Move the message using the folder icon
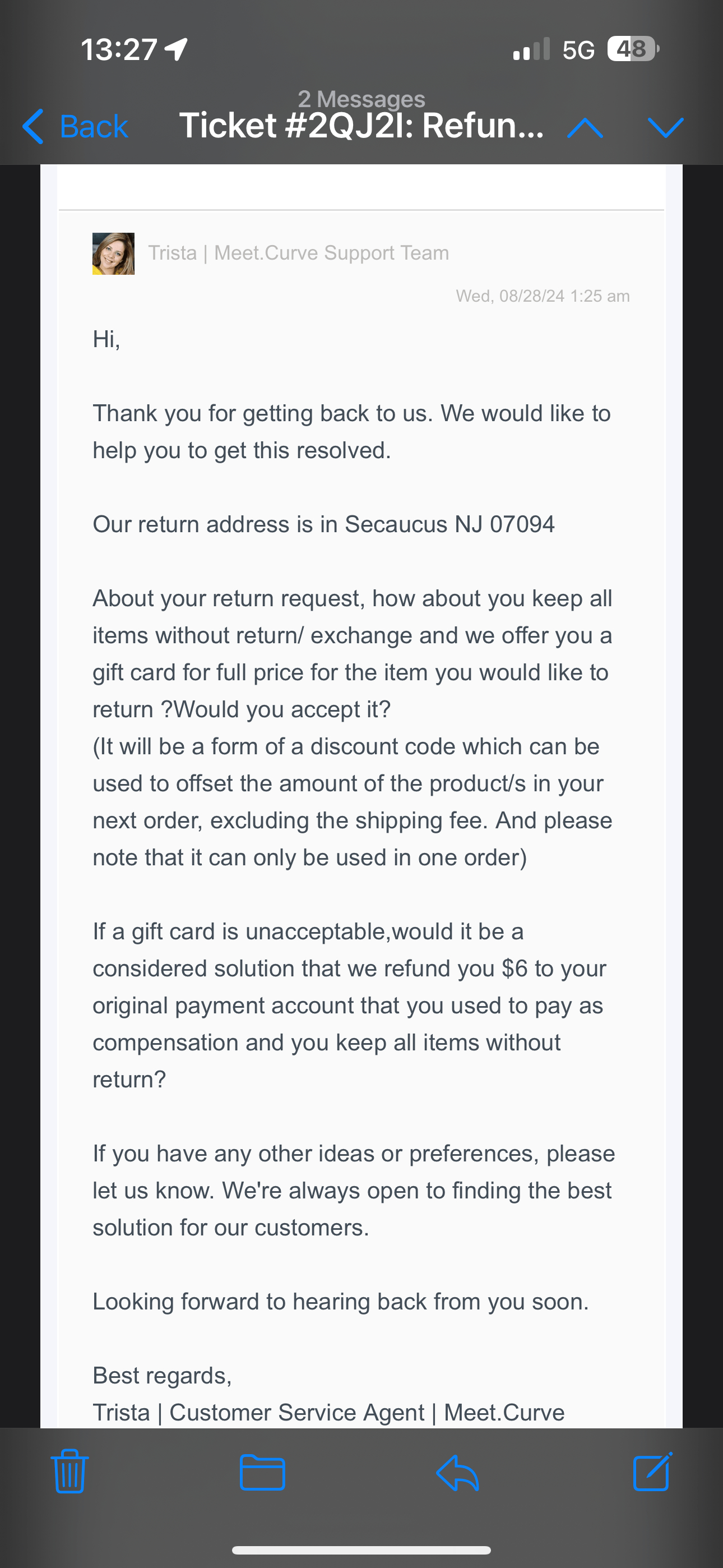Viewport: 723px width, 1568px height. click(x=262, y=1472)
